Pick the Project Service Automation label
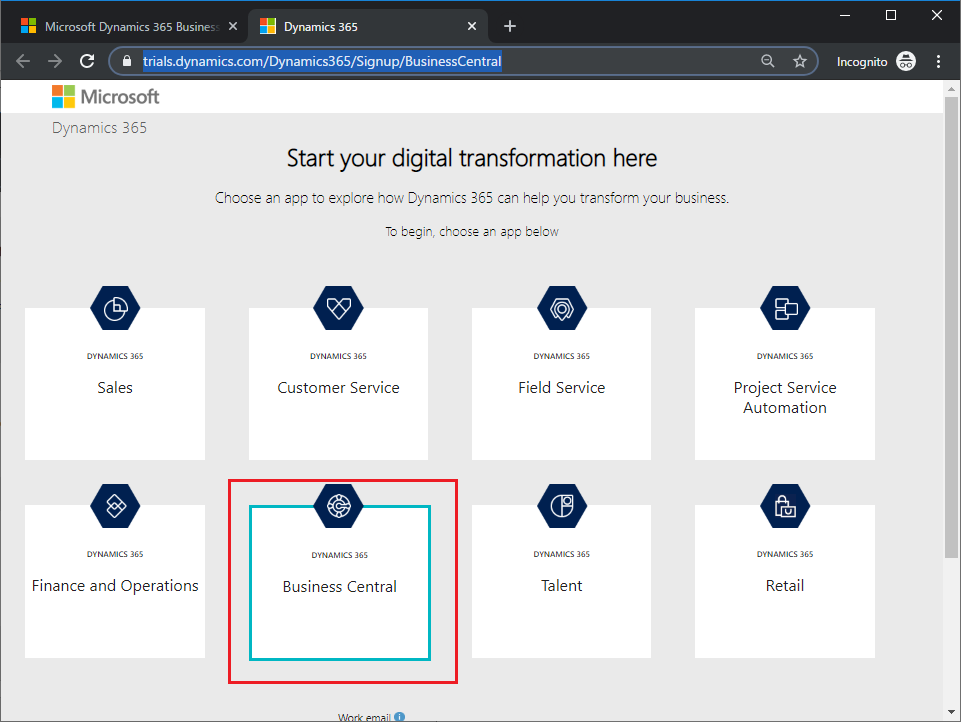 785,398
